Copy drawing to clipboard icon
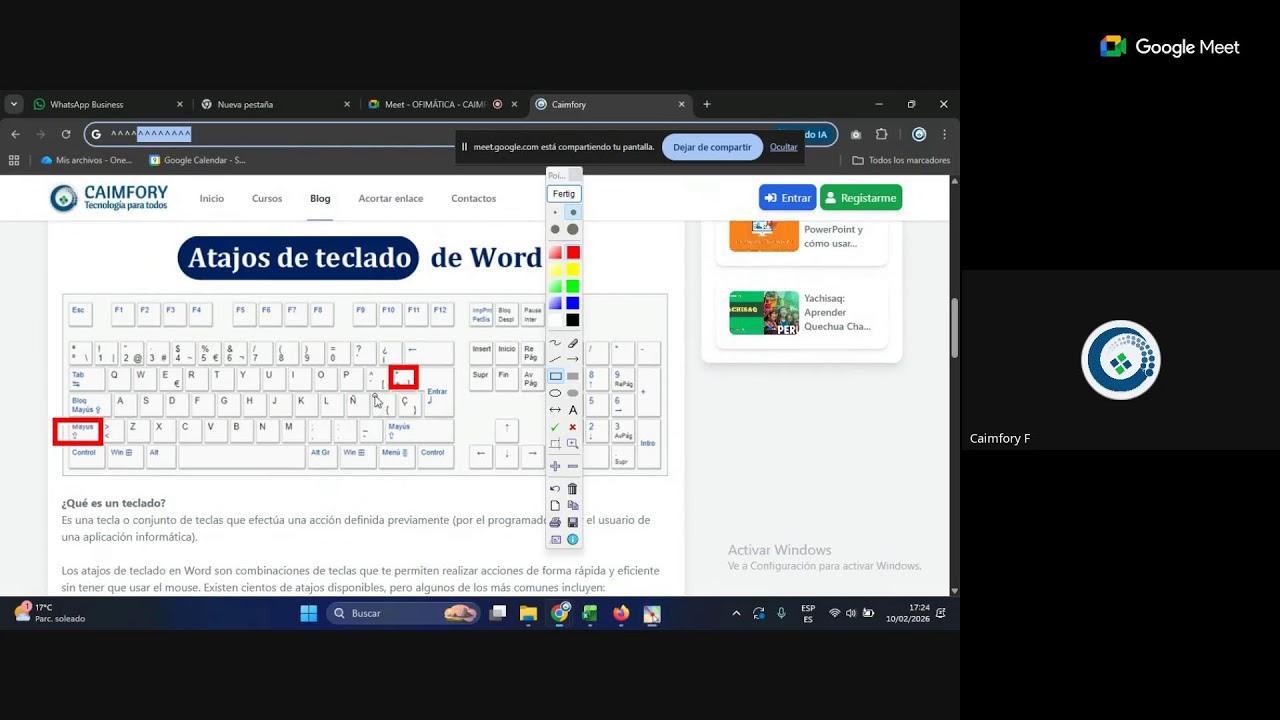 click(x=573, y=506)
